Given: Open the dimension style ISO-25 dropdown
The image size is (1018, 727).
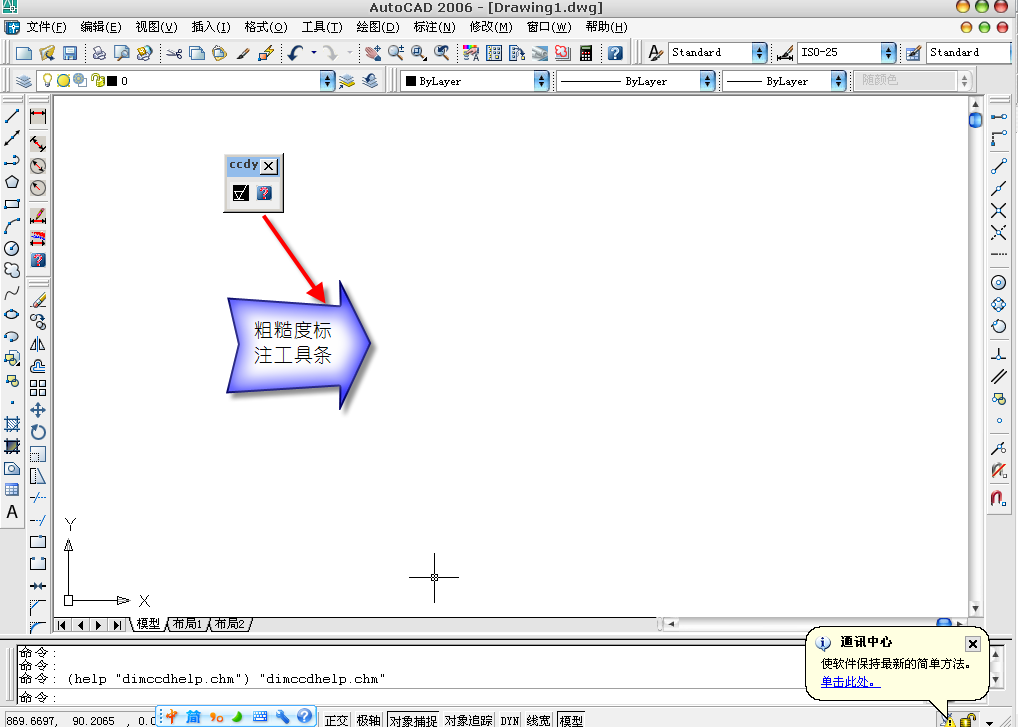Looking at the screenshot, I should tap(888, 53).
